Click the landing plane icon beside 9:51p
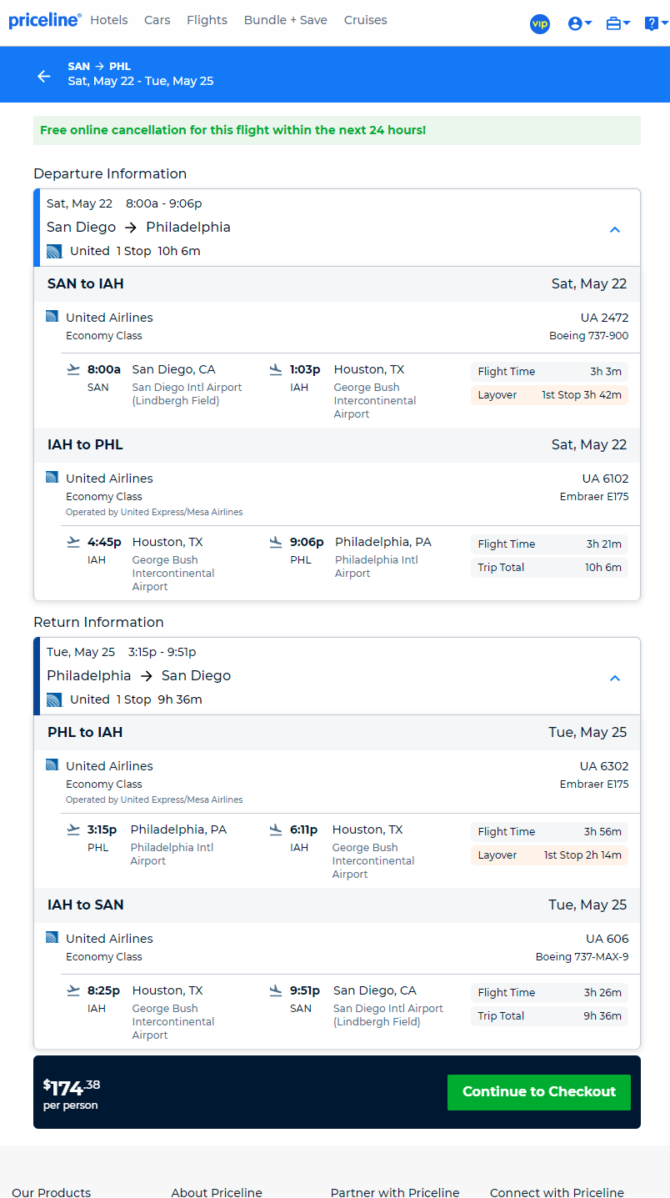 pos(276,991)
